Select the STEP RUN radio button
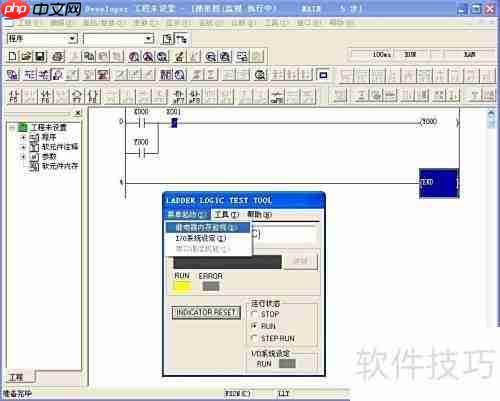Screen dimensions: 500x401 254,338
